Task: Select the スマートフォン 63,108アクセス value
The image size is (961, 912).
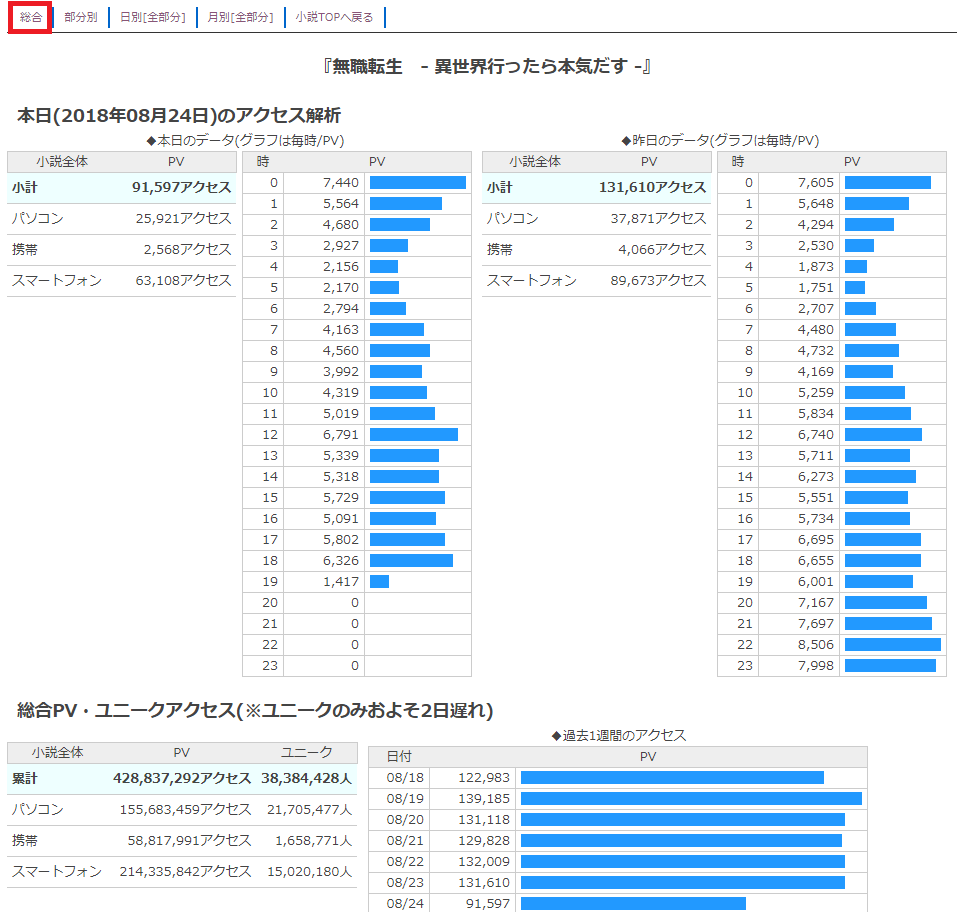Action: click(183, 281)
